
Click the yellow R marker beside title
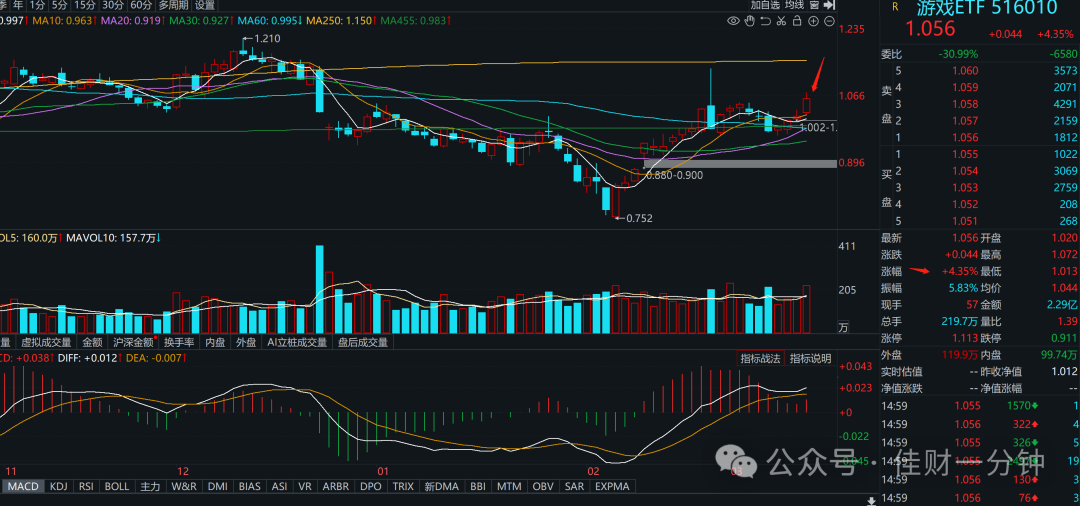895,7
